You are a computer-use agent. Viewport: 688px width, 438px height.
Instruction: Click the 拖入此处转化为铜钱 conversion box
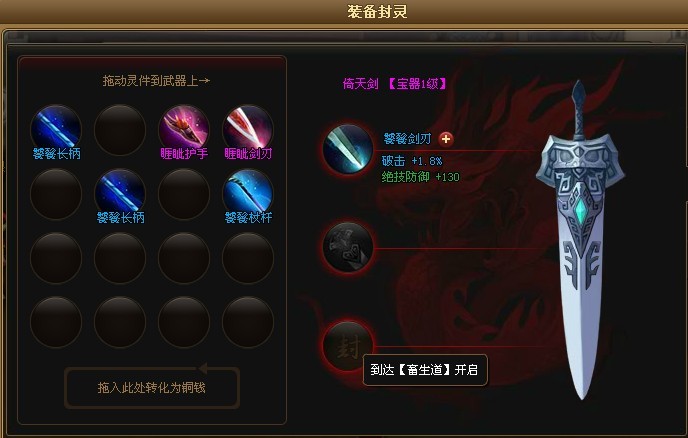tap(152, 388)
